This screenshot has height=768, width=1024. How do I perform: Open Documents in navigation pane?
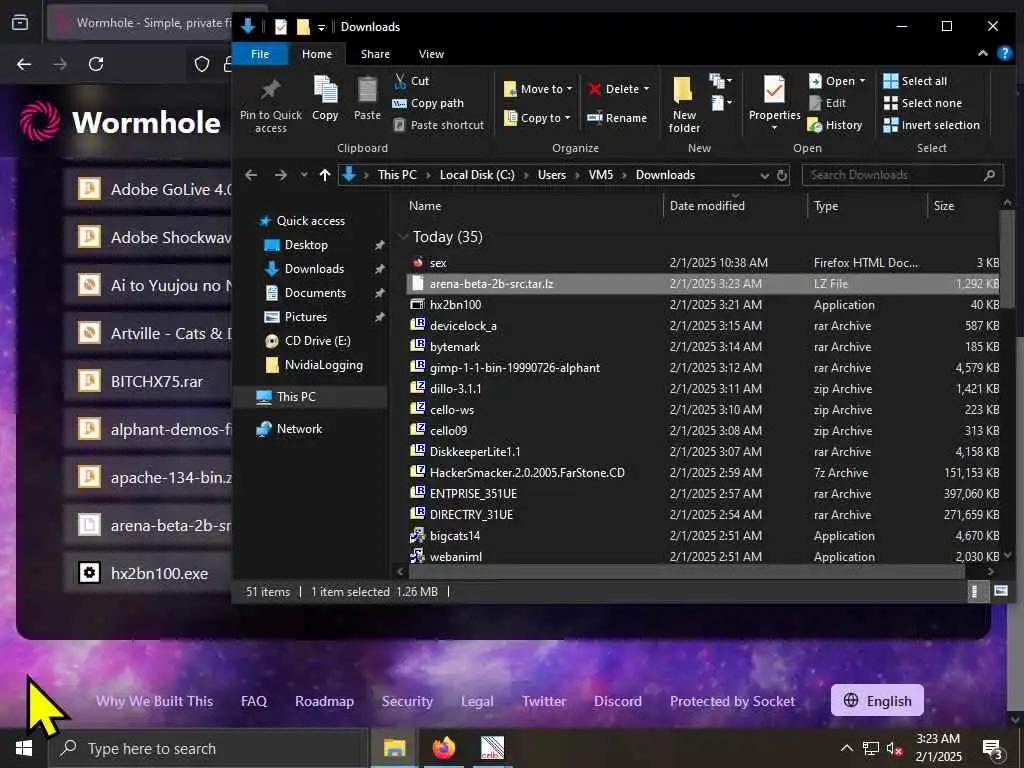coord(315,293)
